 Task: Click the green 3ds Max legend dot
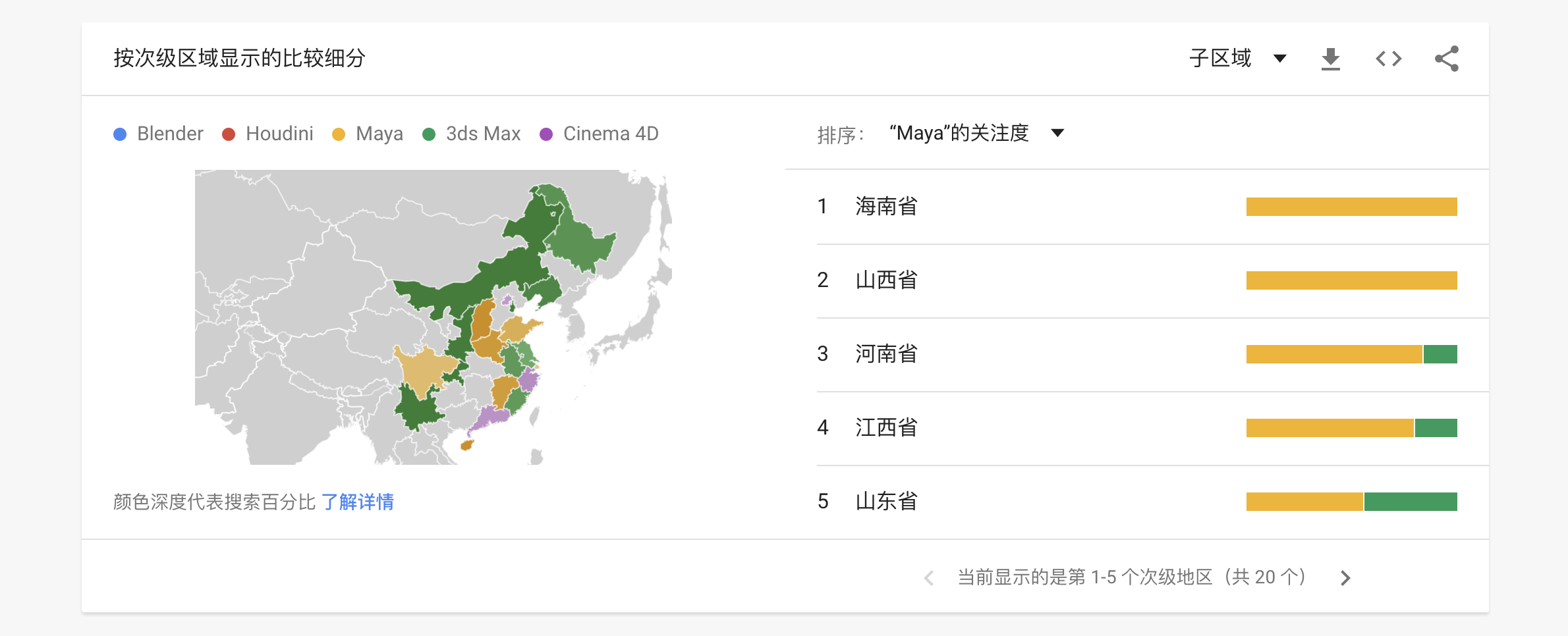coord(429,134)
